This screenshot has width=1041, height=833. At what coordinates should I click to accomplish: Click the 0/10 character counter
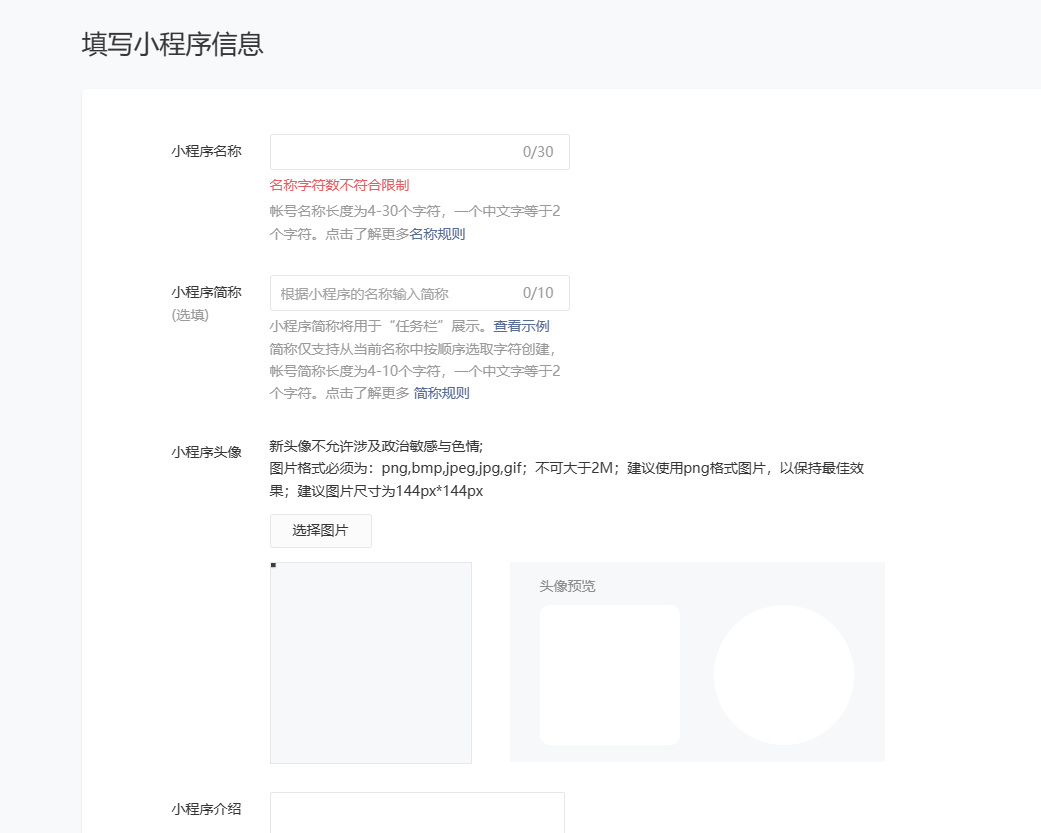(x=537, y=293)
